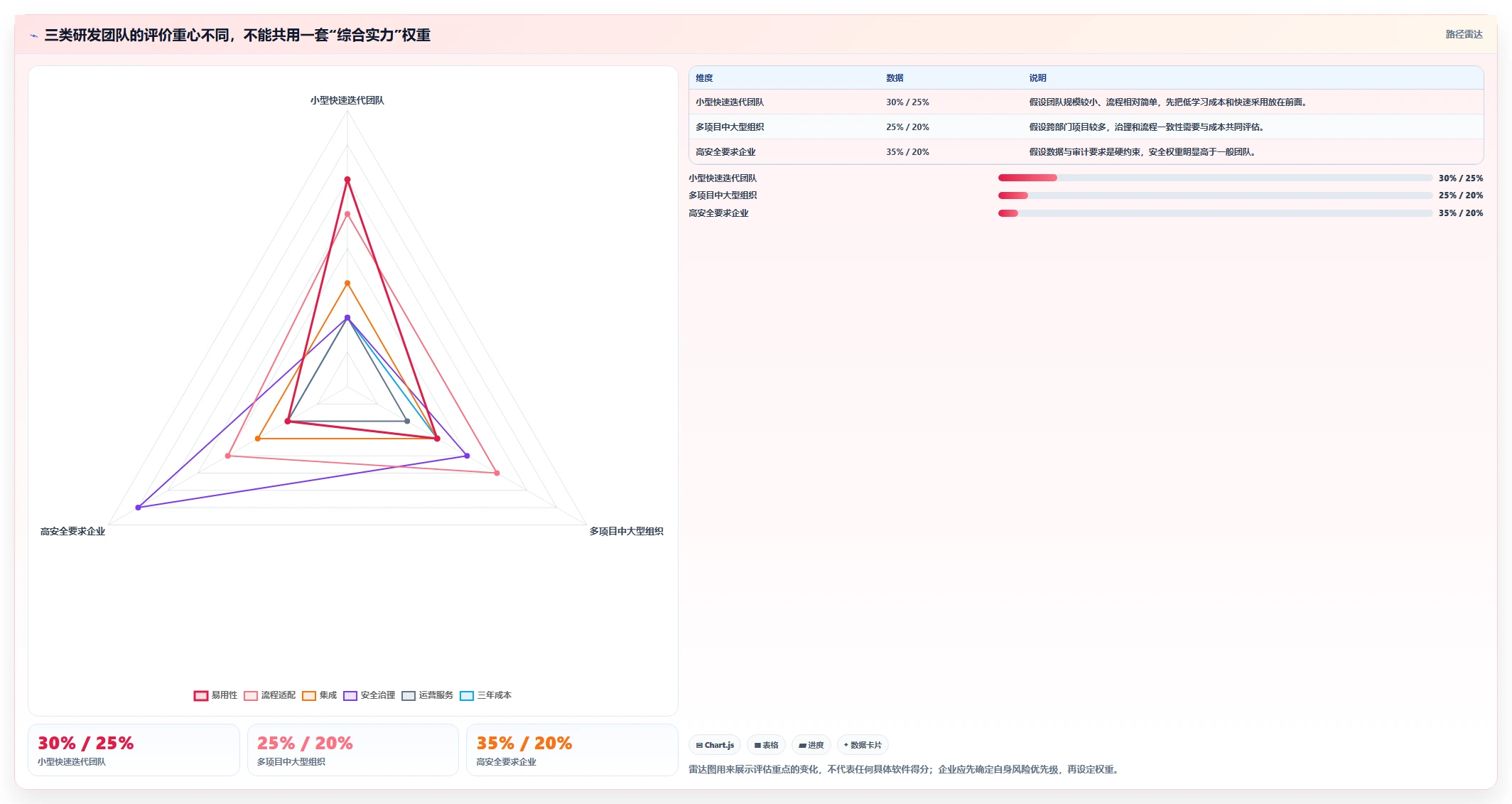This screenshot has width=1512, height=804.
Task: Click the 高安全要求企业 progress bar
Action: coord(1215,213)
